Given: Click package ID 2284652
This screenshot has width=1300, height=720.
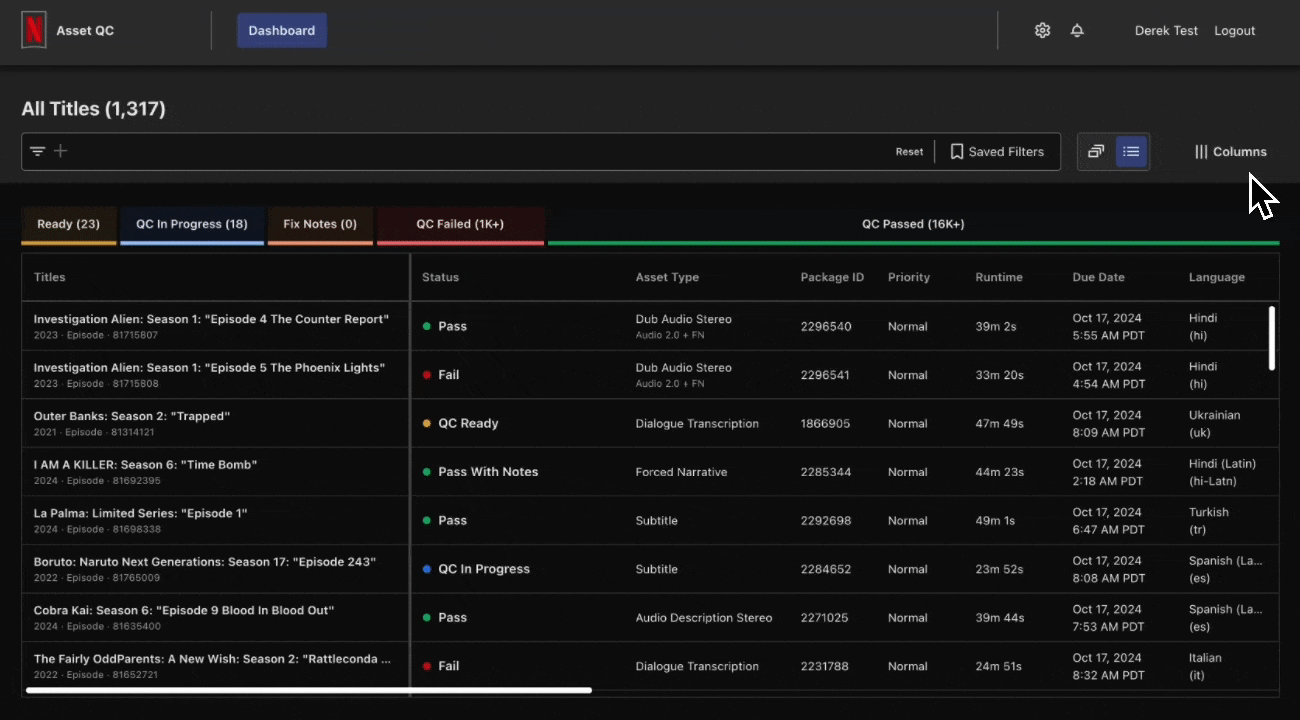Looking at the screenshot, I should 826,569.
